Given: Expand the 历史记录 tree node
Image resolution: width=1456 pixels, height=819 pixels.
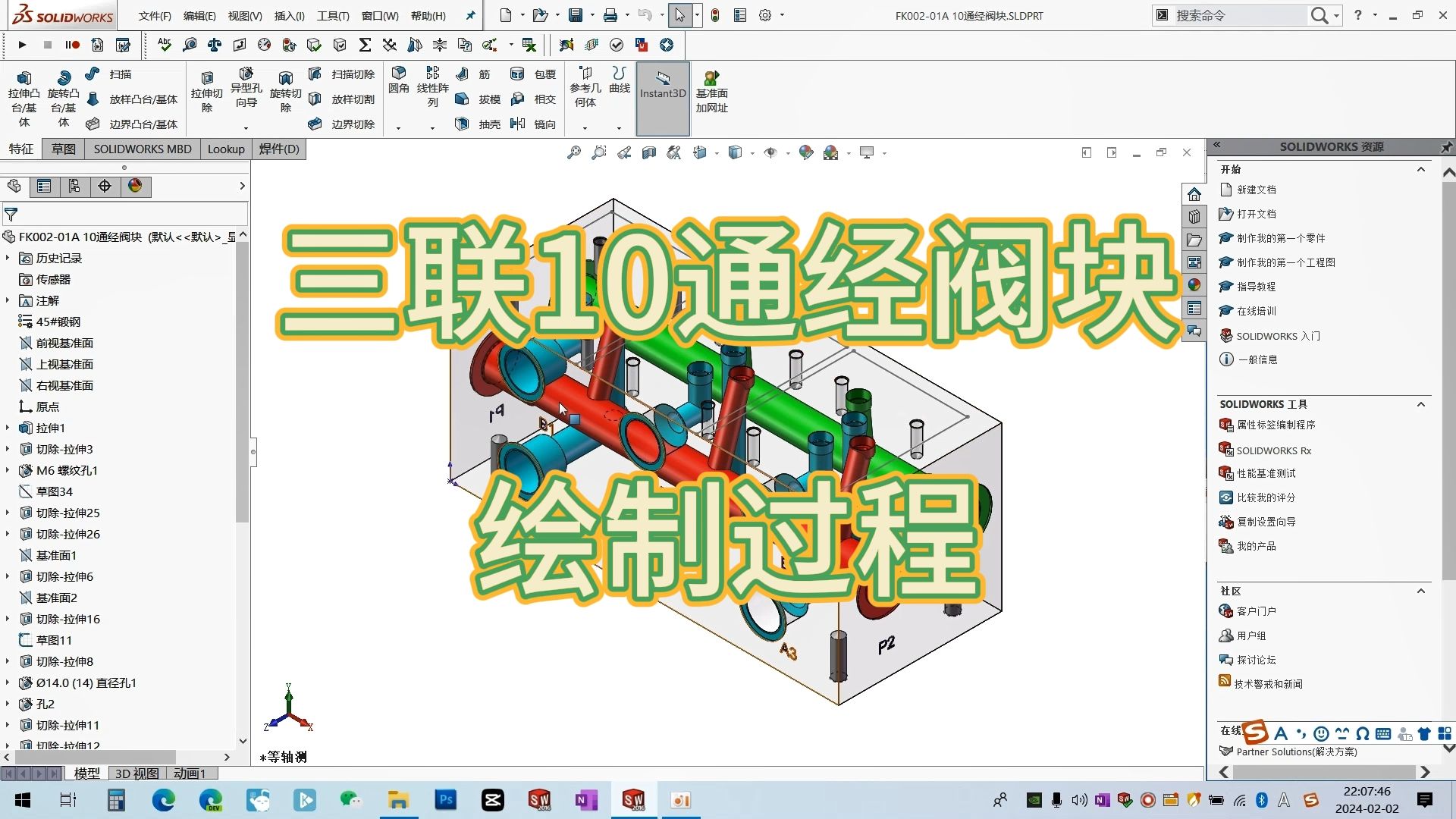Looking at the screenshot, I should [x=8, y=259].
